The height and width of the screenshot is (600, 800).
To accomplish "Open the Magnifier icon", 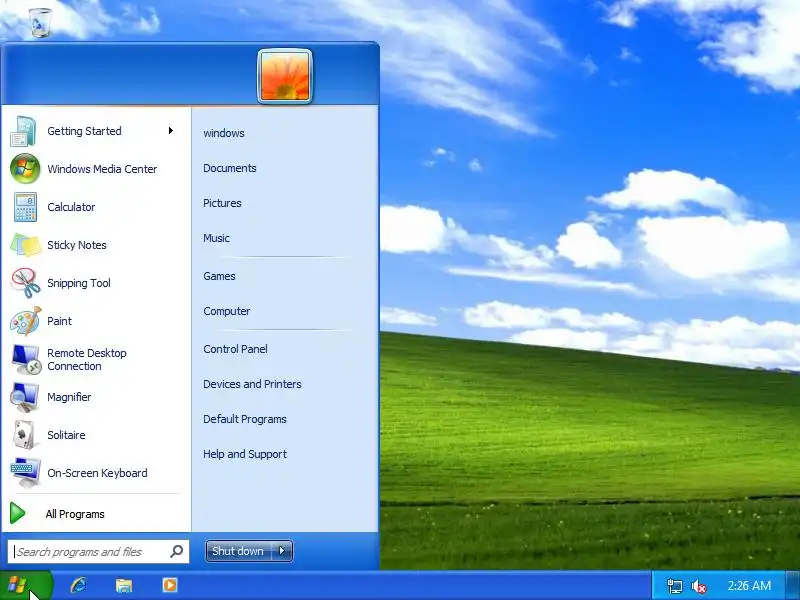I will point(25,397).
